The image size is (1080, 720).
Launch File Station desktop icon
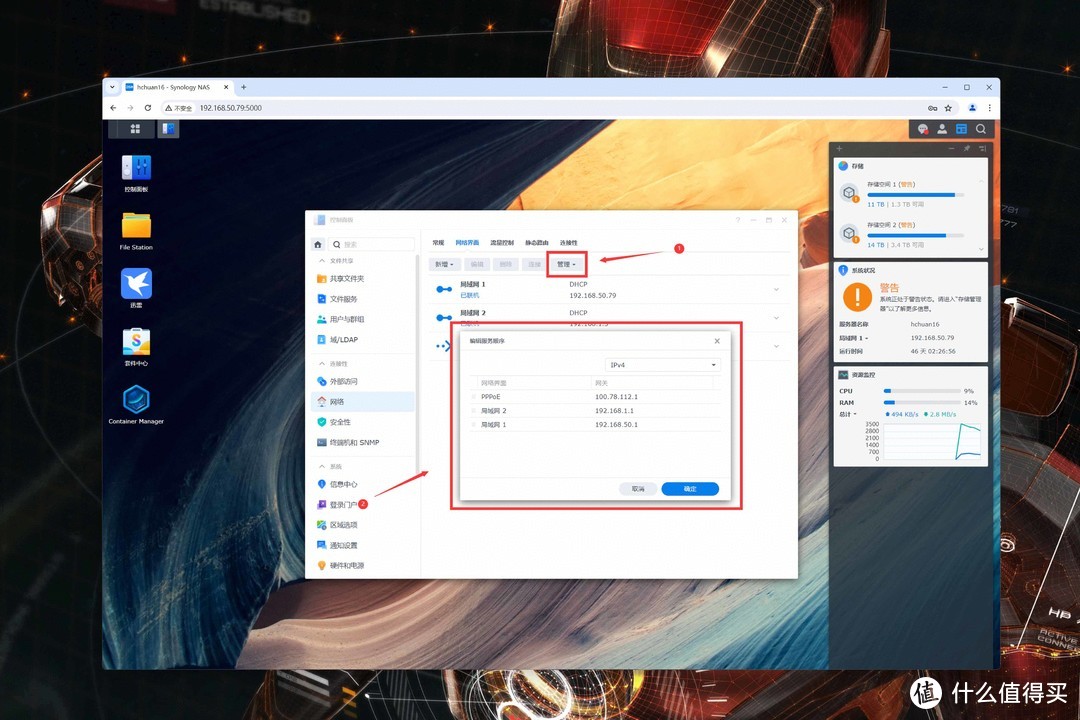(x=136, y=226)
